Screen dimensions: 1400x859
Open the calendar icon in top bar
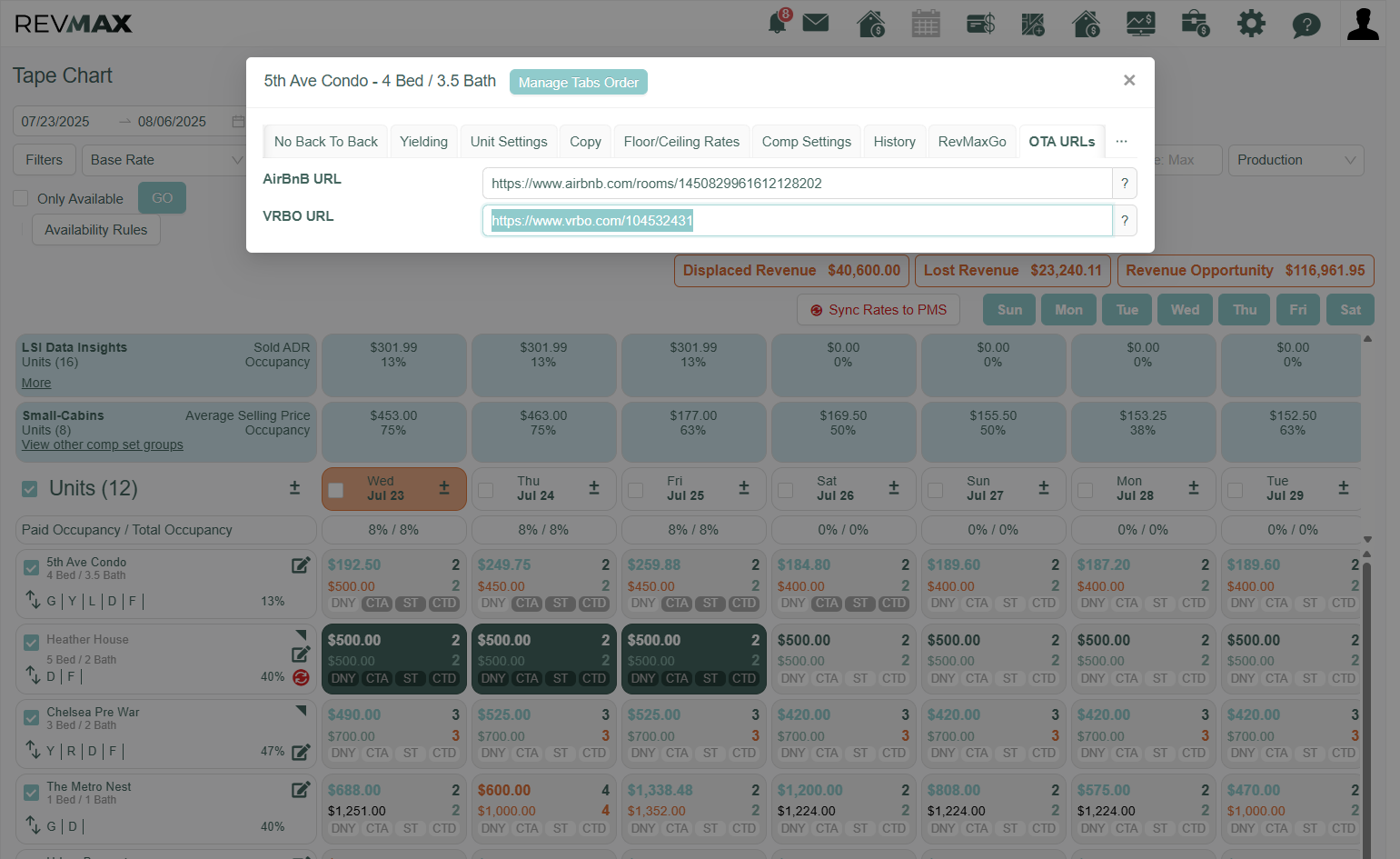[926, 23]
